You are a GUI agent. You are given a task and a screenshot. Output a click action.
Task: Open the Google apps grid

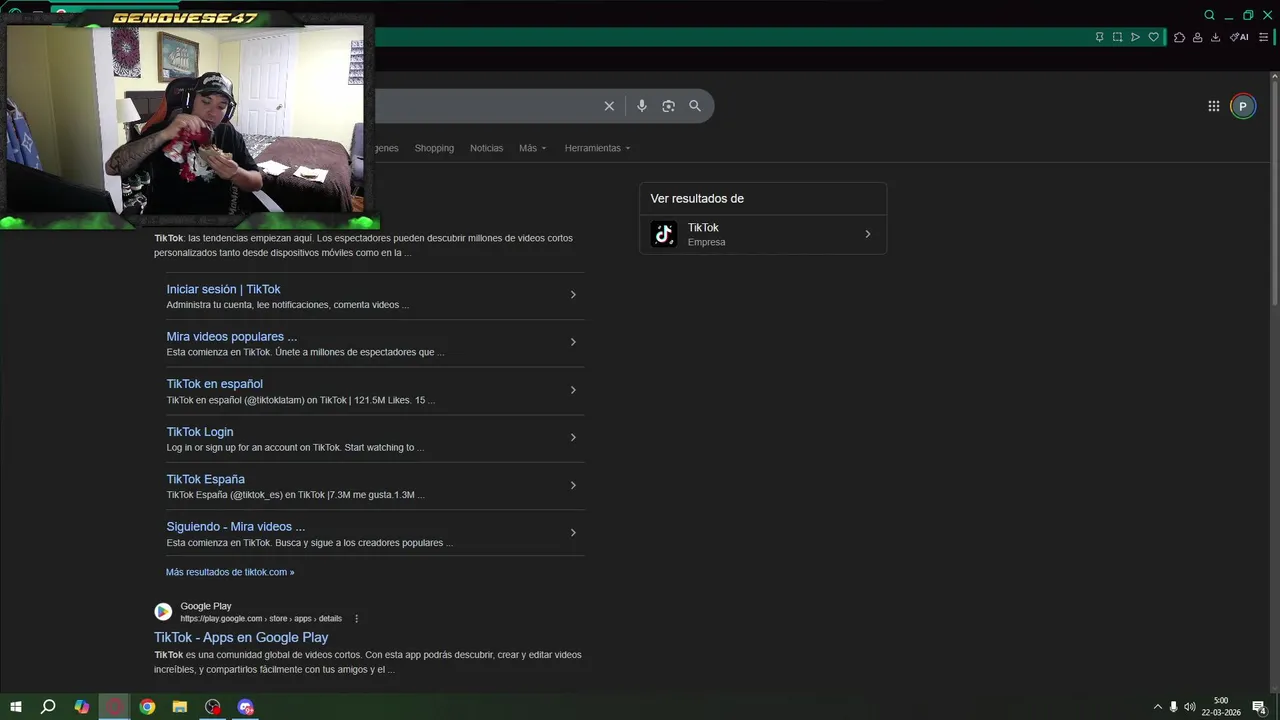[1213, 106]
